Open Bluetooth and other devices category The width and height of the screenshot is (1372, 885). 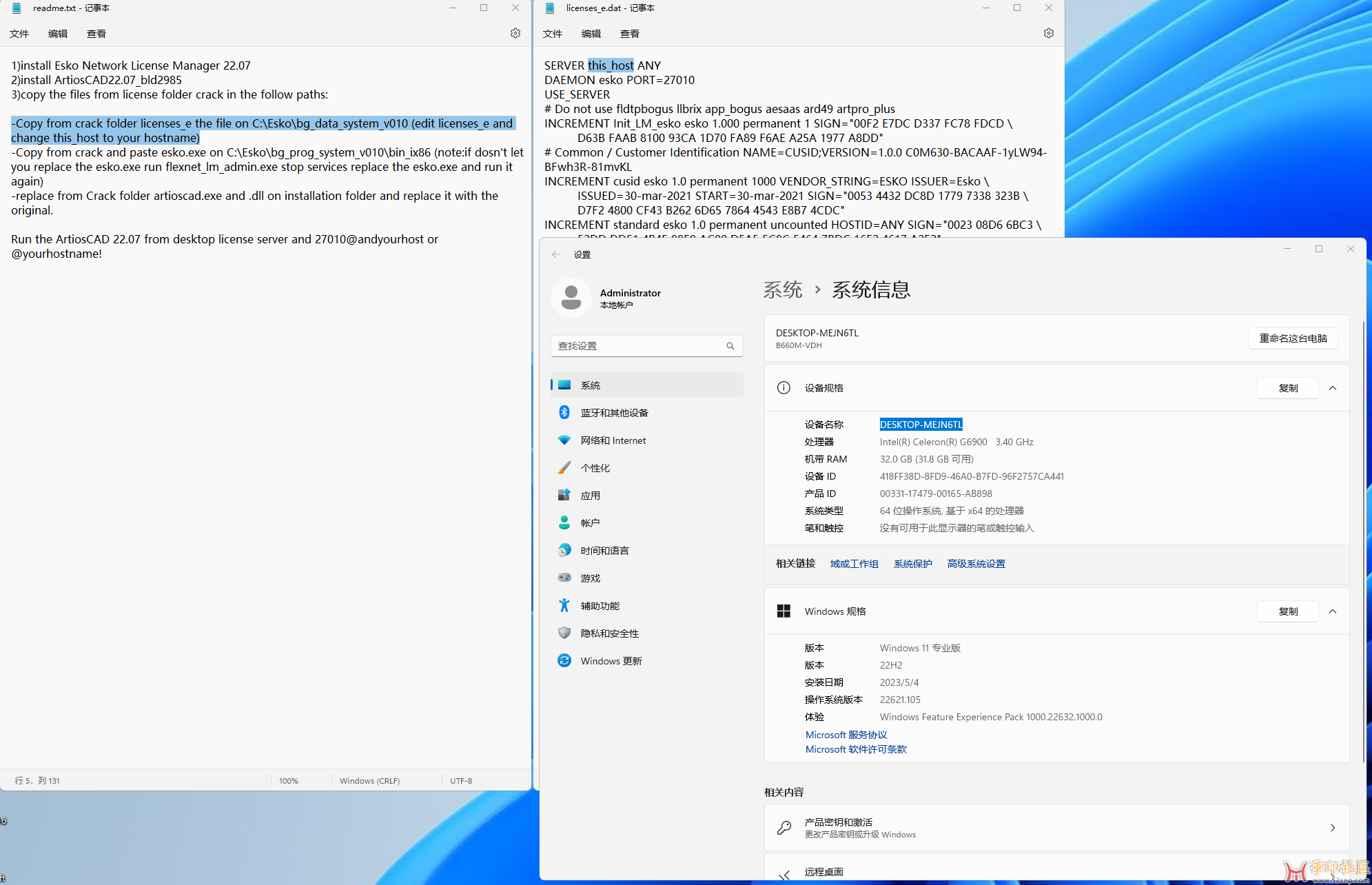pos(647,413)
